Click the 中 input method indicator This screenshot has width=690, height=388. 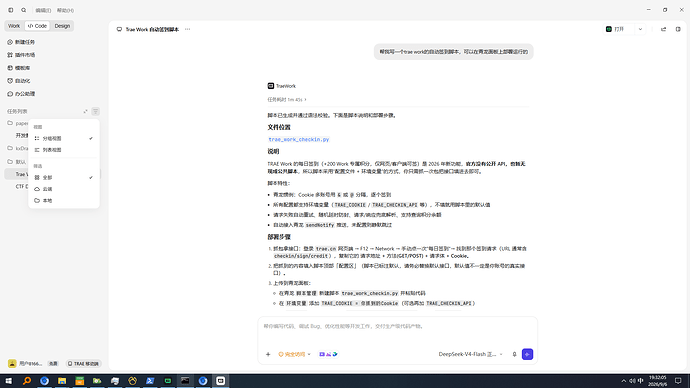641,381
